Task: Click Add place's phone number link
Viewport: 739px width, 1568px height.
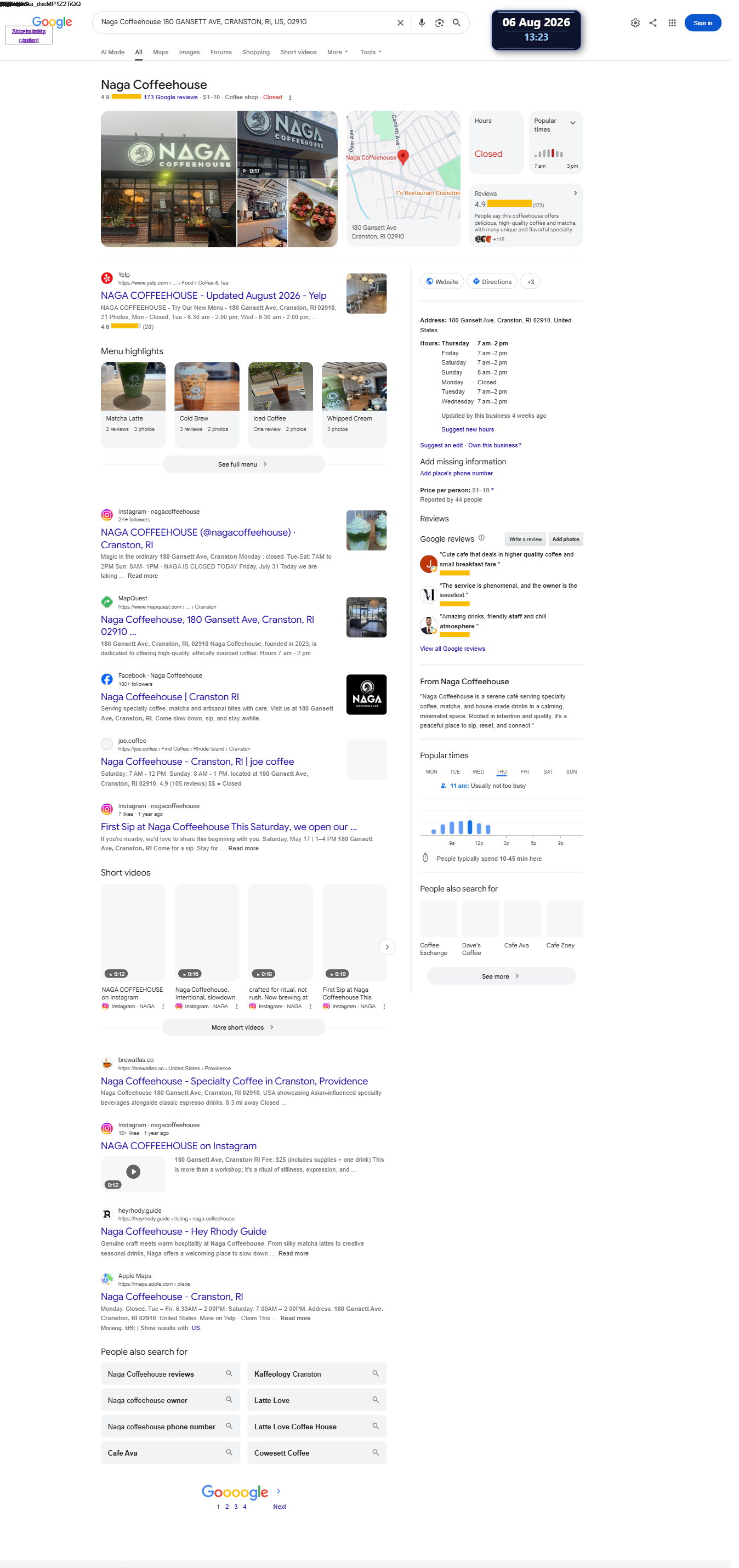Action: 457,474
